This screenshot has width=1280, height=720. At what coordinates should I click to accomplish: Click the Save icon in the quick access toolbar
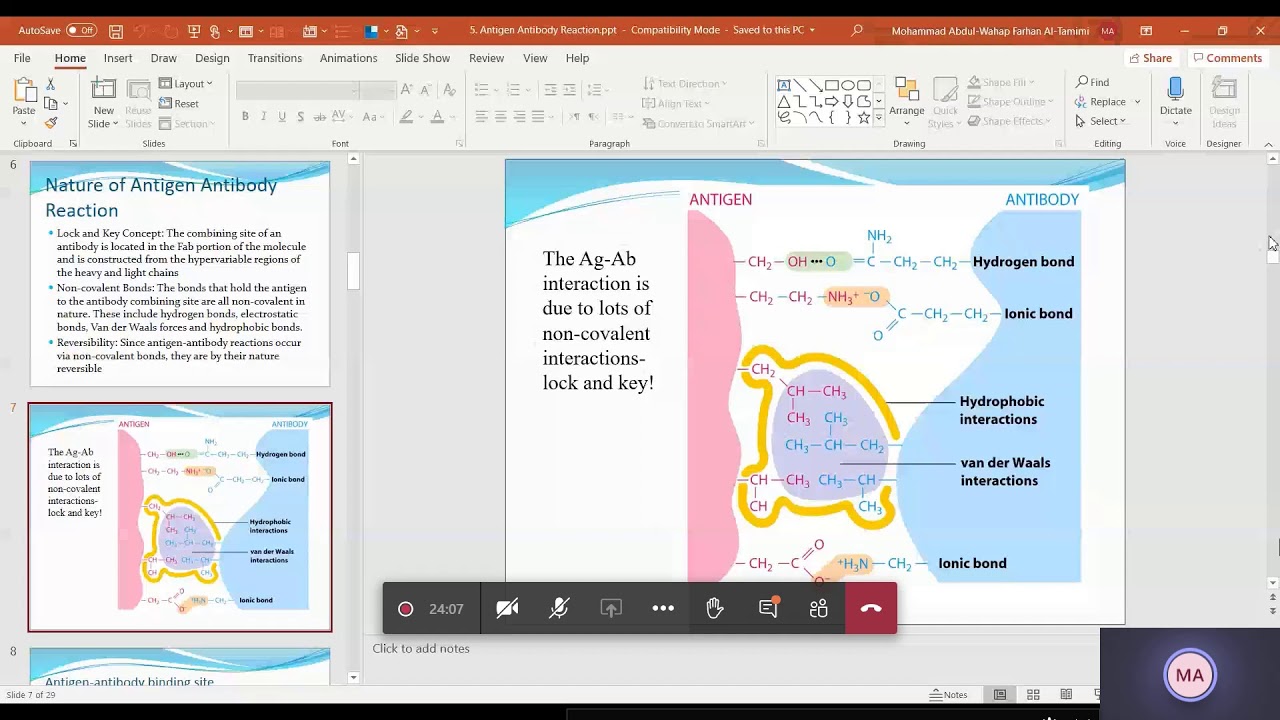117,31
